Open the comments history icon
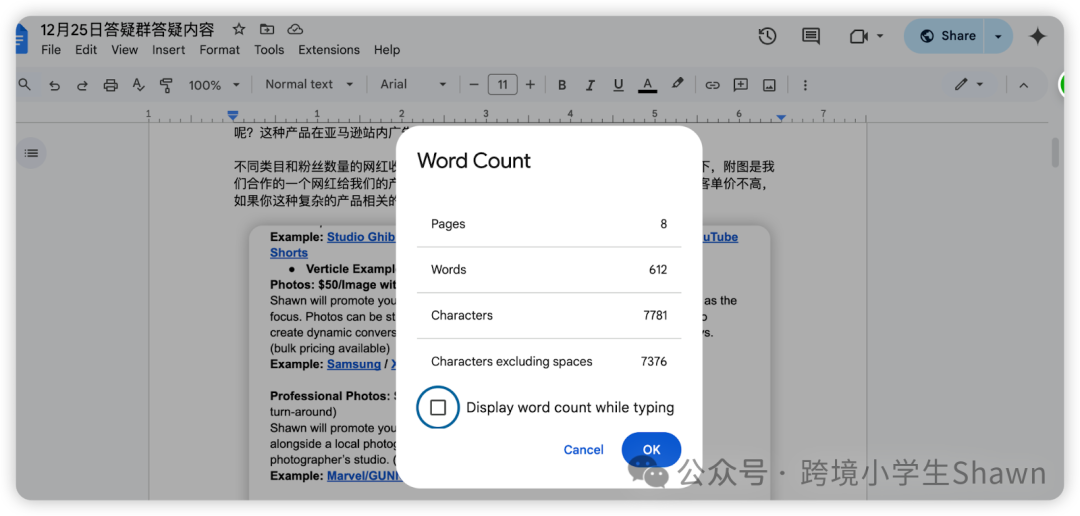The height and width of the screenshot is (516, 1080). (811, 36)
